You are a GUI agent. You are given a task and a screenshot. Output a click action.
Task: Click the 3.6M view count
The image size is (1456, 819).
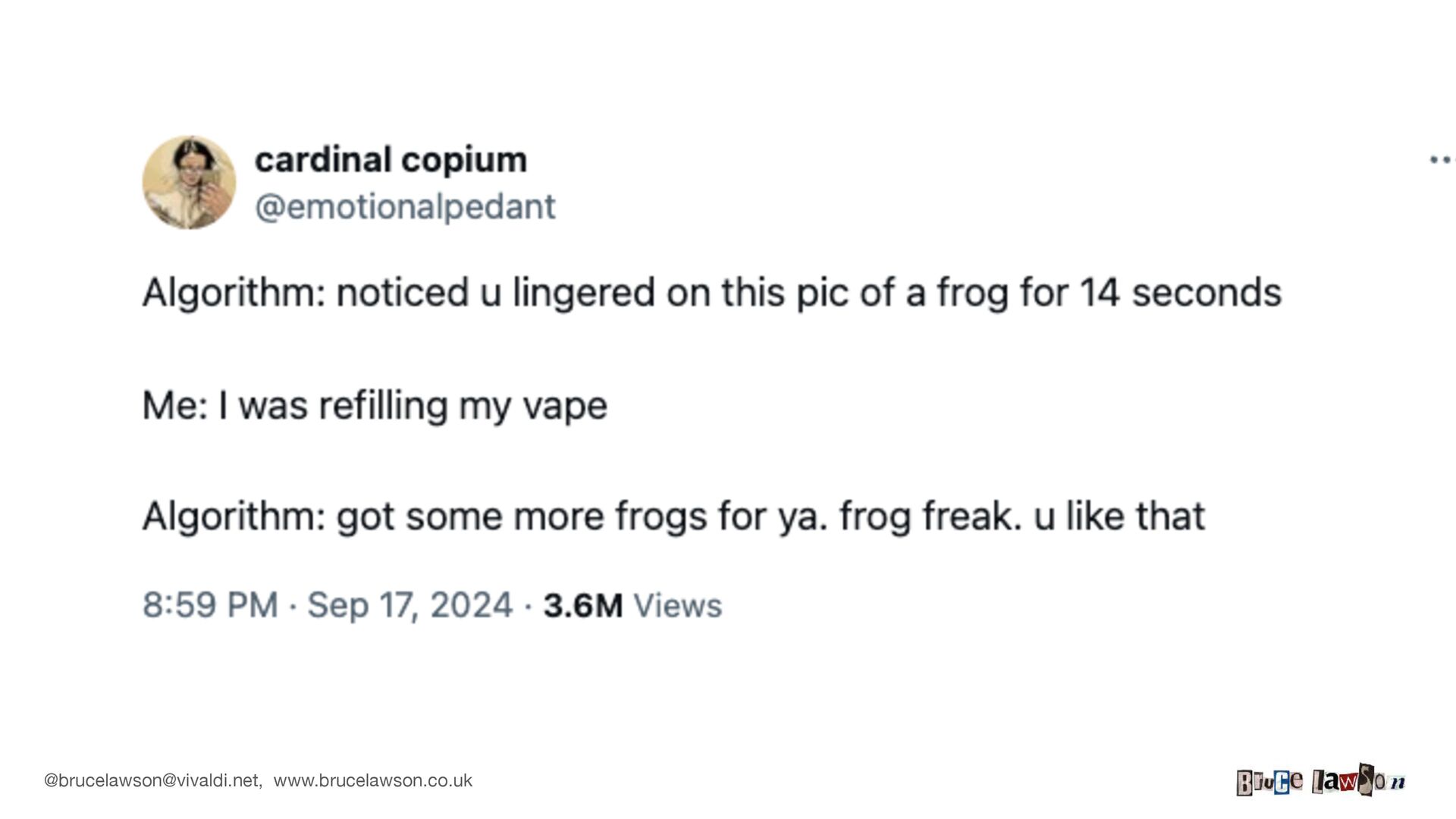pos(582,605)
